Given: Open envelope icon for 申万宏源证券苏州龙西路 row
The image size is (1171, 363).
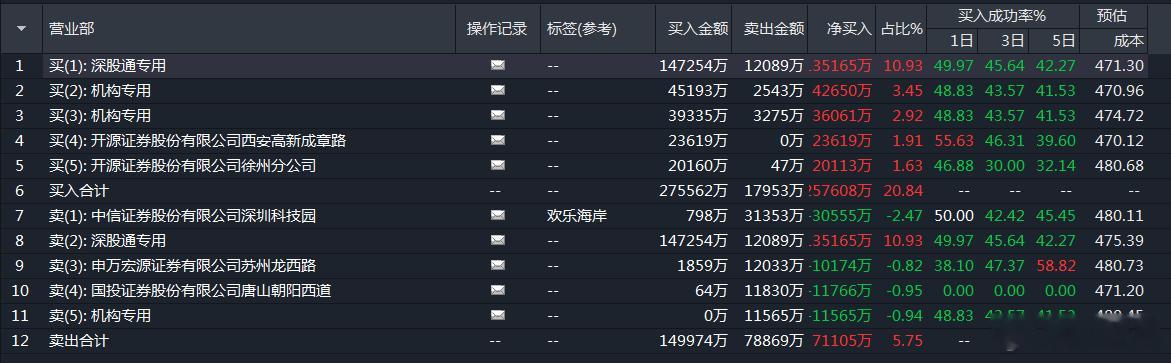Looking at the screenshot, I should point(497,266).
